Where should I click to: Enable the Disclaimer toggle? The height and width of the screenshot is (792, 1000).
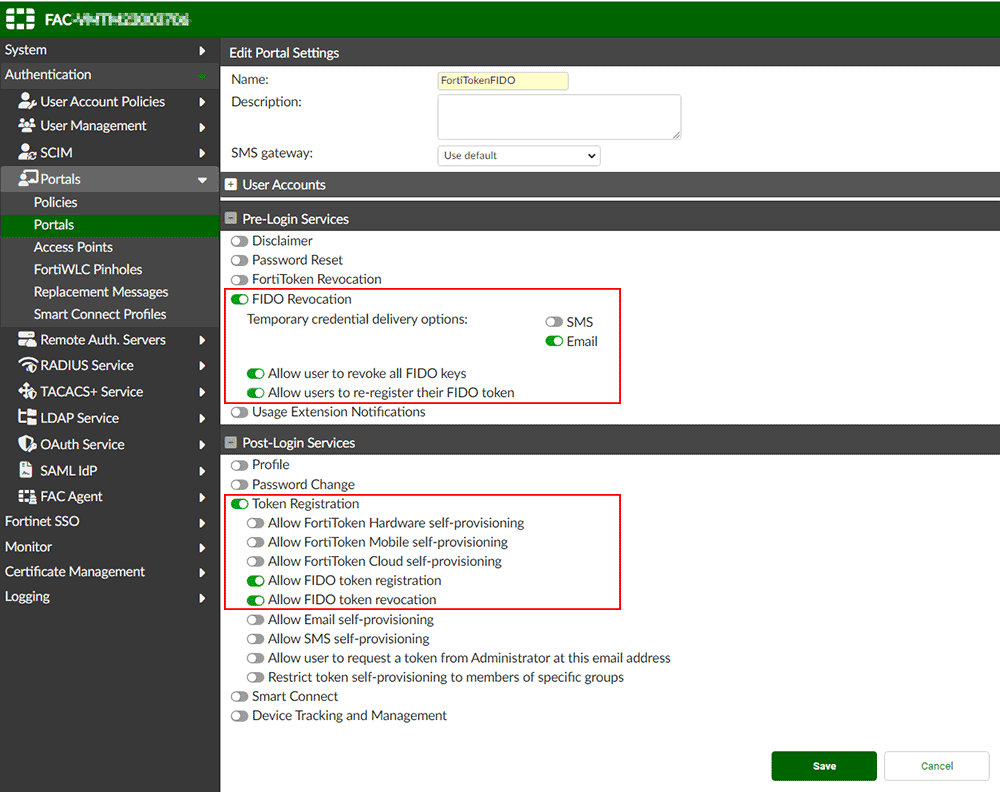point(239,241)
